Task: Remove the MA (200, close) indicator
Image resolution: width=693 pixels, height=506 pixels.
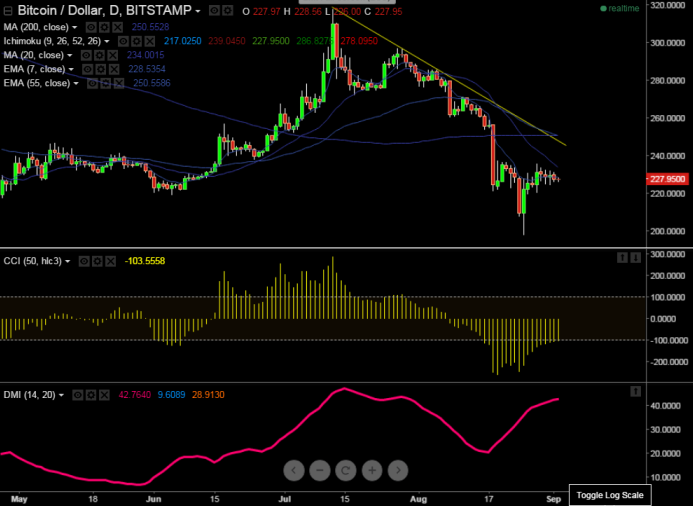Action: pos(117,27)
